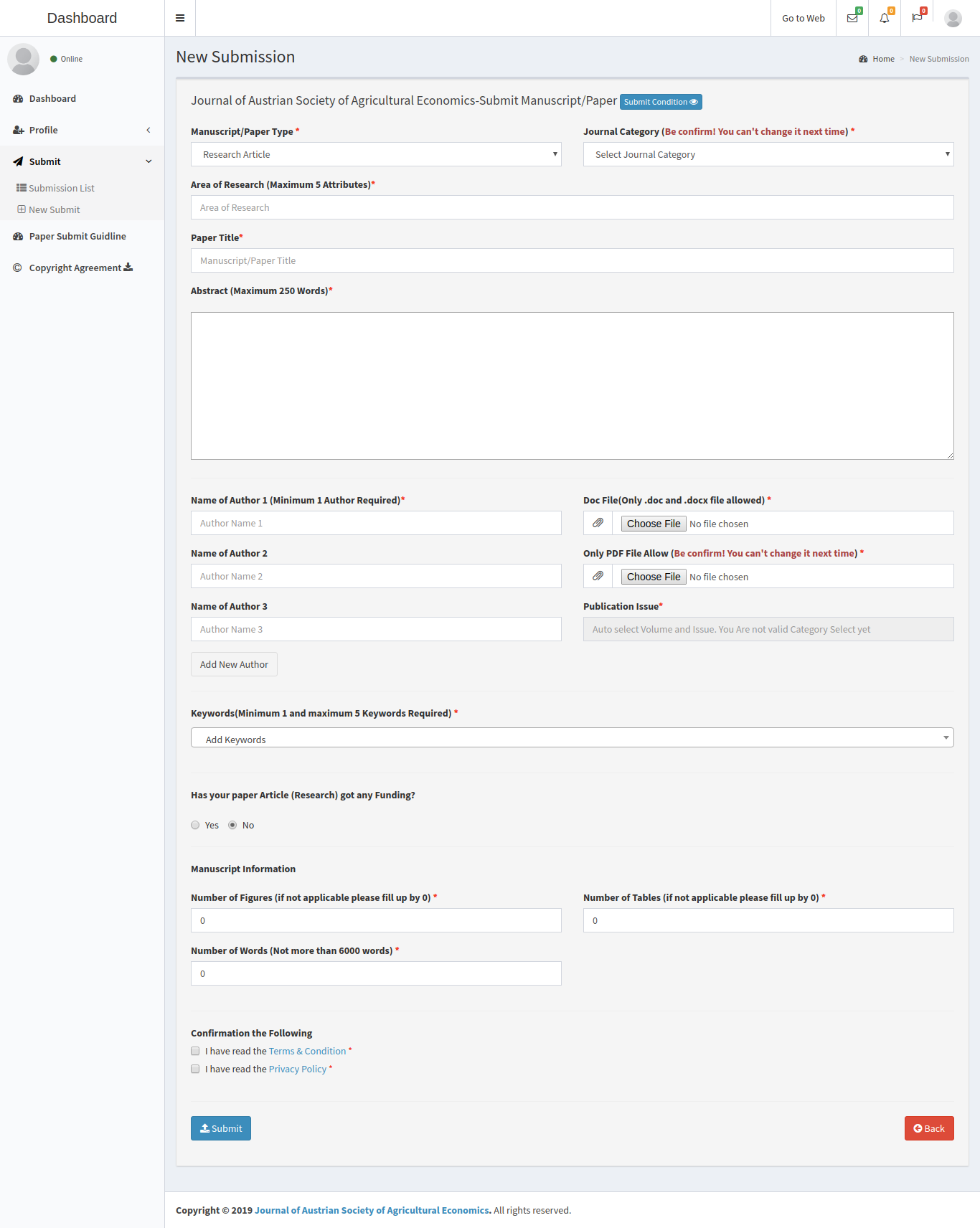Click the Publication Issue disabled field
The image size is (980, 1228).
[x=768, y=629]
